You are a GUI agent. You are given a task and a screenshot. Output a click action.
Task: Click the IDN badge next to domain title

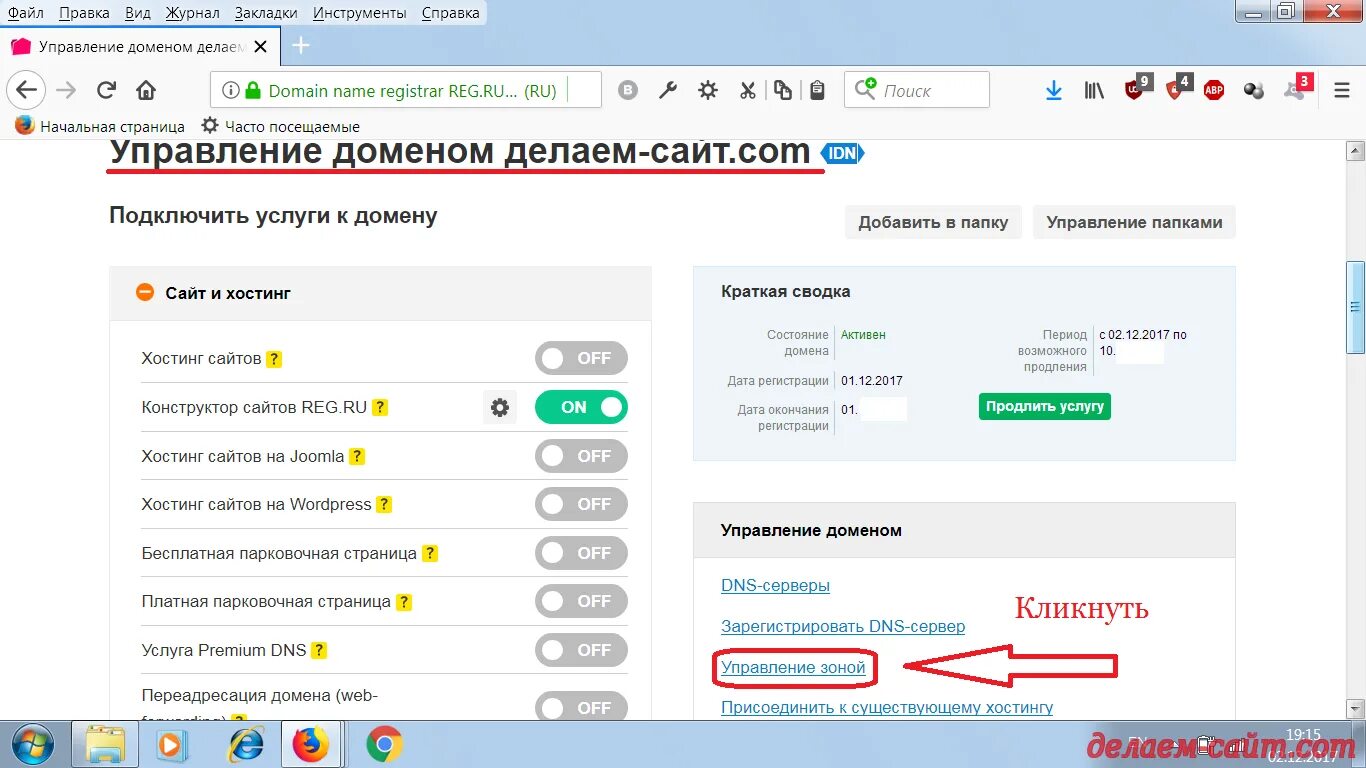pos(842,154)
